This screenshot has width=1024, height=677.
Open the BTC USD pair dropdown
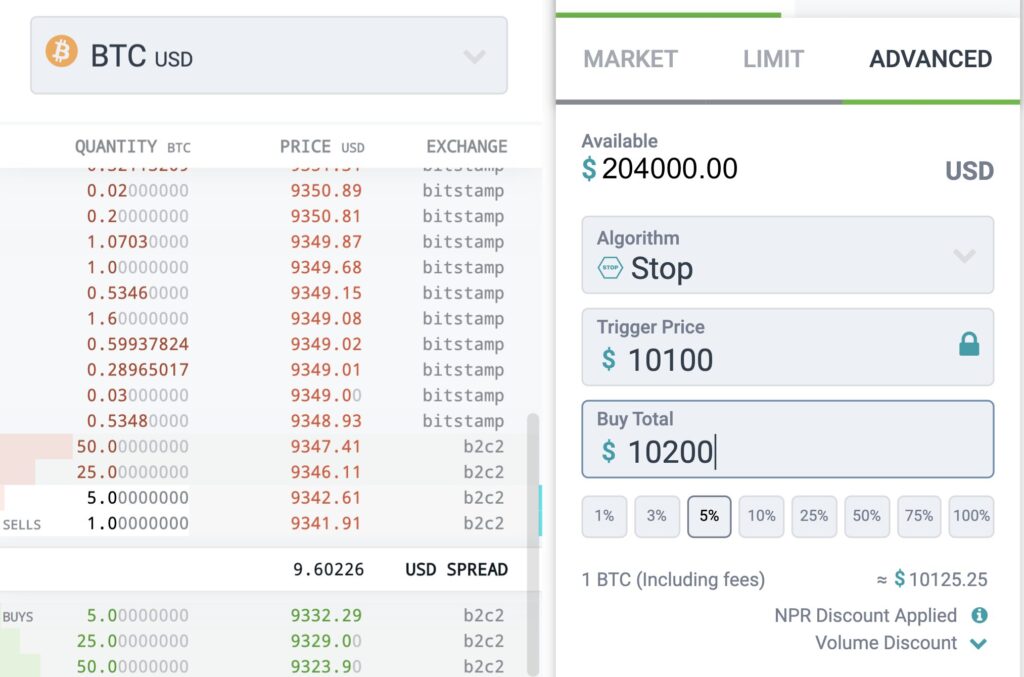[x=269, y=55]
